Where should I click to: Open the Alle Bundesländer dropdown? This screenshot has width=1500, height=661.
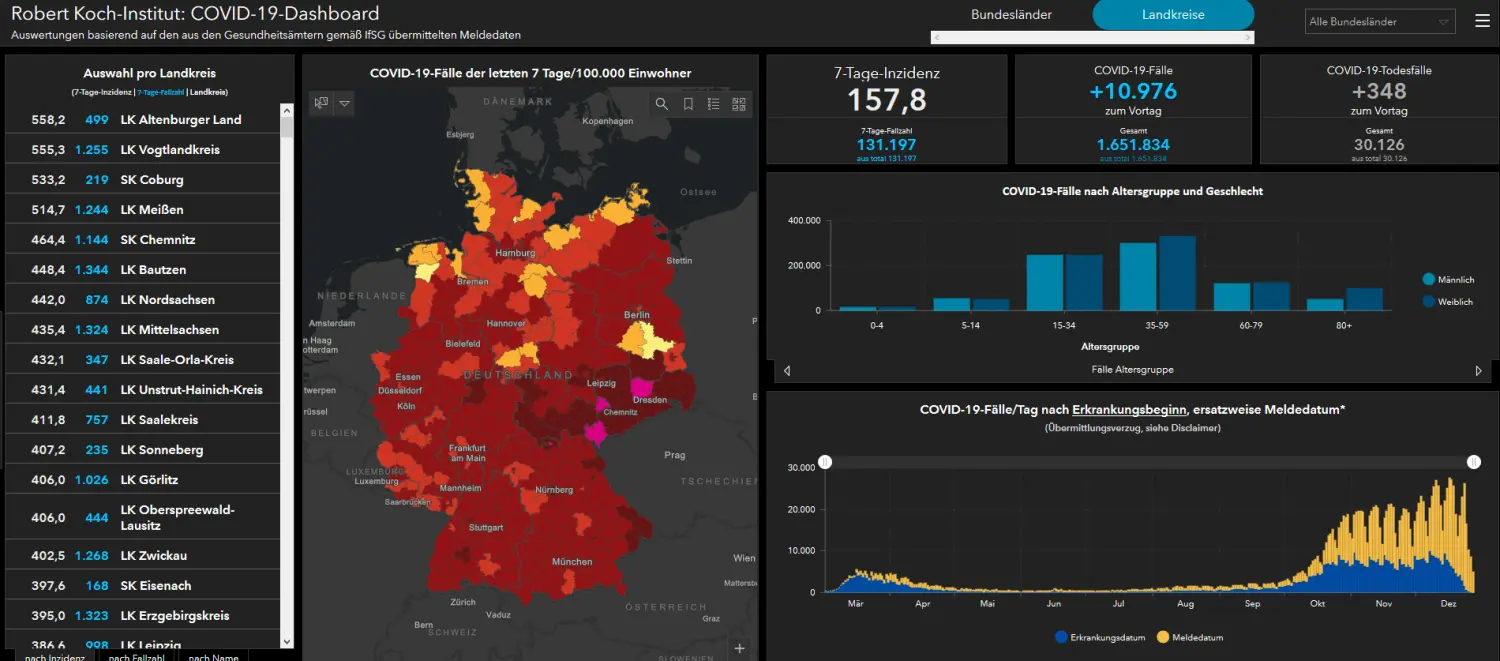pyautogui.click(x=1381, y=21)
